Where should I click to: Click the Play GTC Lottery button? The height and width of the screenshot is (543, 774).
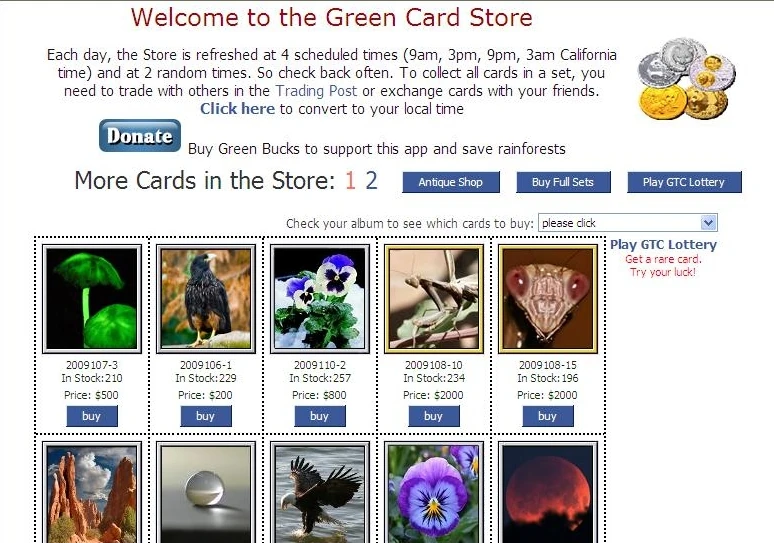tap(684, 182)
